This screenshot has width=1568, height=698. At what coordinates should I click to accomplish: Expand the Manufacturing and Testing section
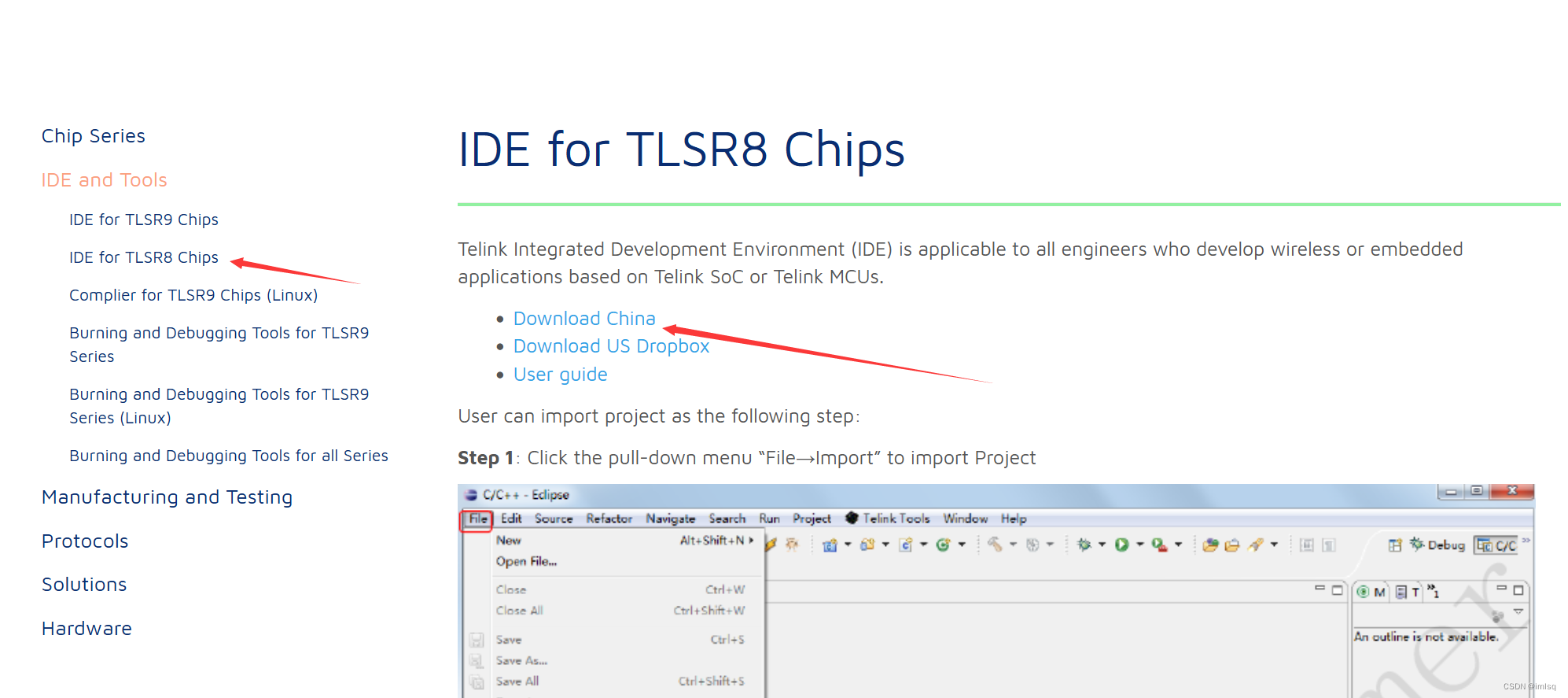click(x=167, y=497)
